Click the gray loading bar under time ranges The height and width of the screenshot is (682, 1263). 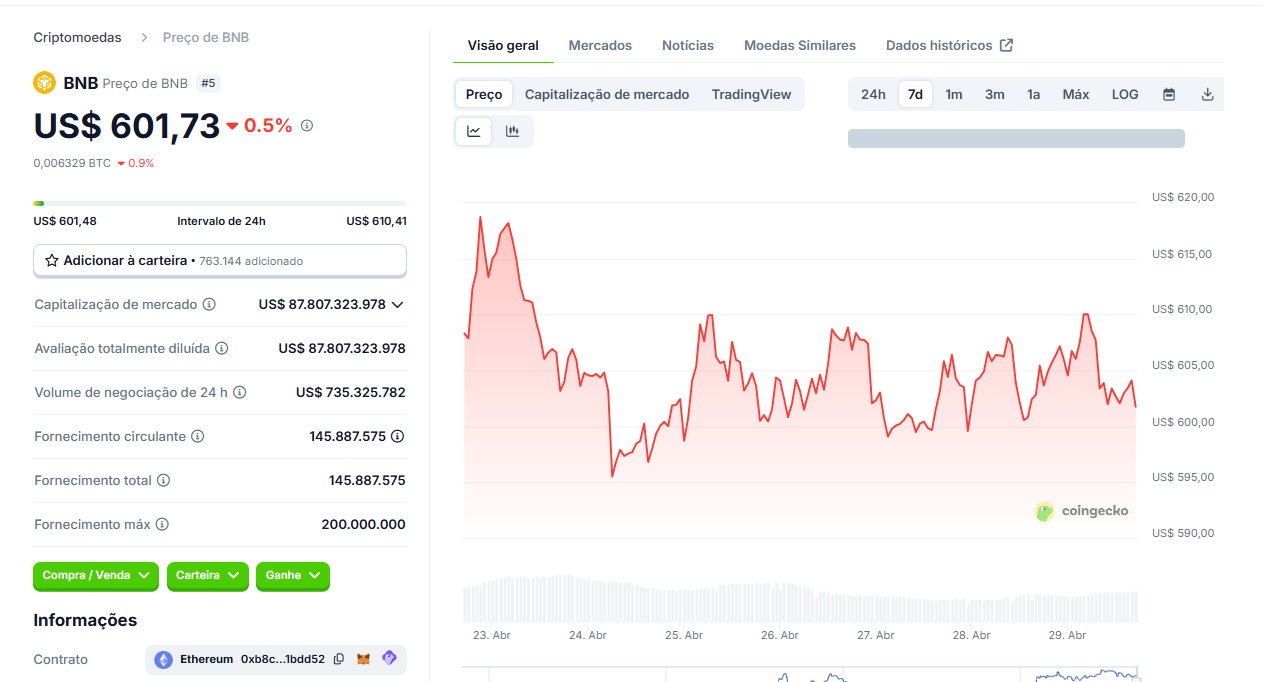1016,138
